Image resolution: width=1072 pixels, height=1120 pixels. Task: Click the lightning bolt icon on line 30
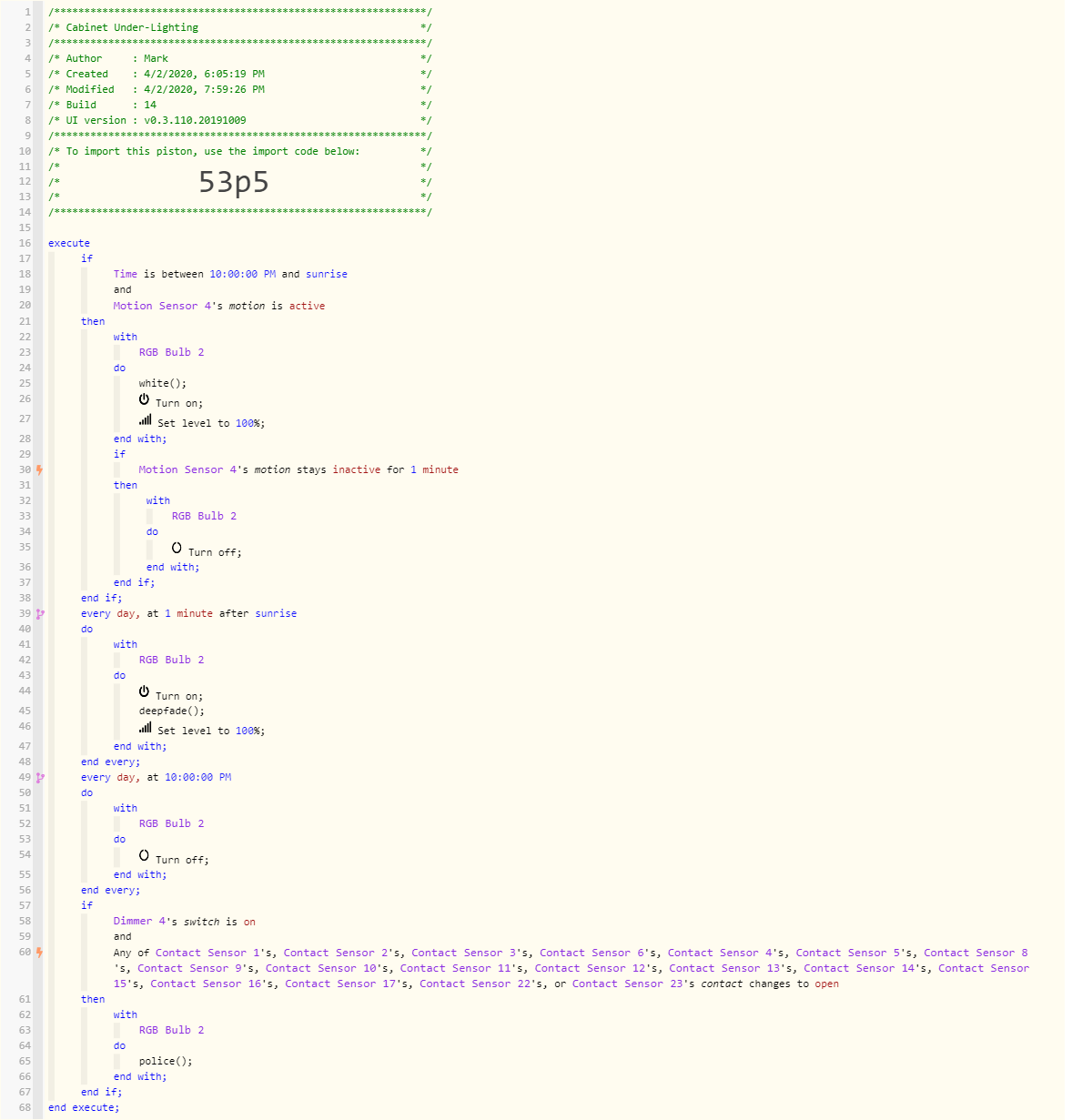pyautogui.click(x=39, y=469)
